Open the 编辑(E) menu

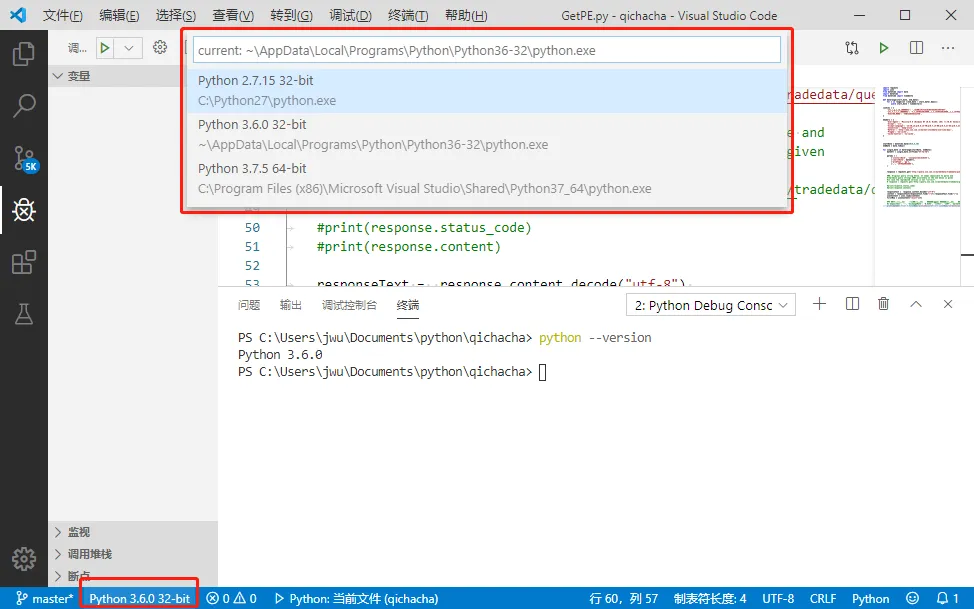119,16
